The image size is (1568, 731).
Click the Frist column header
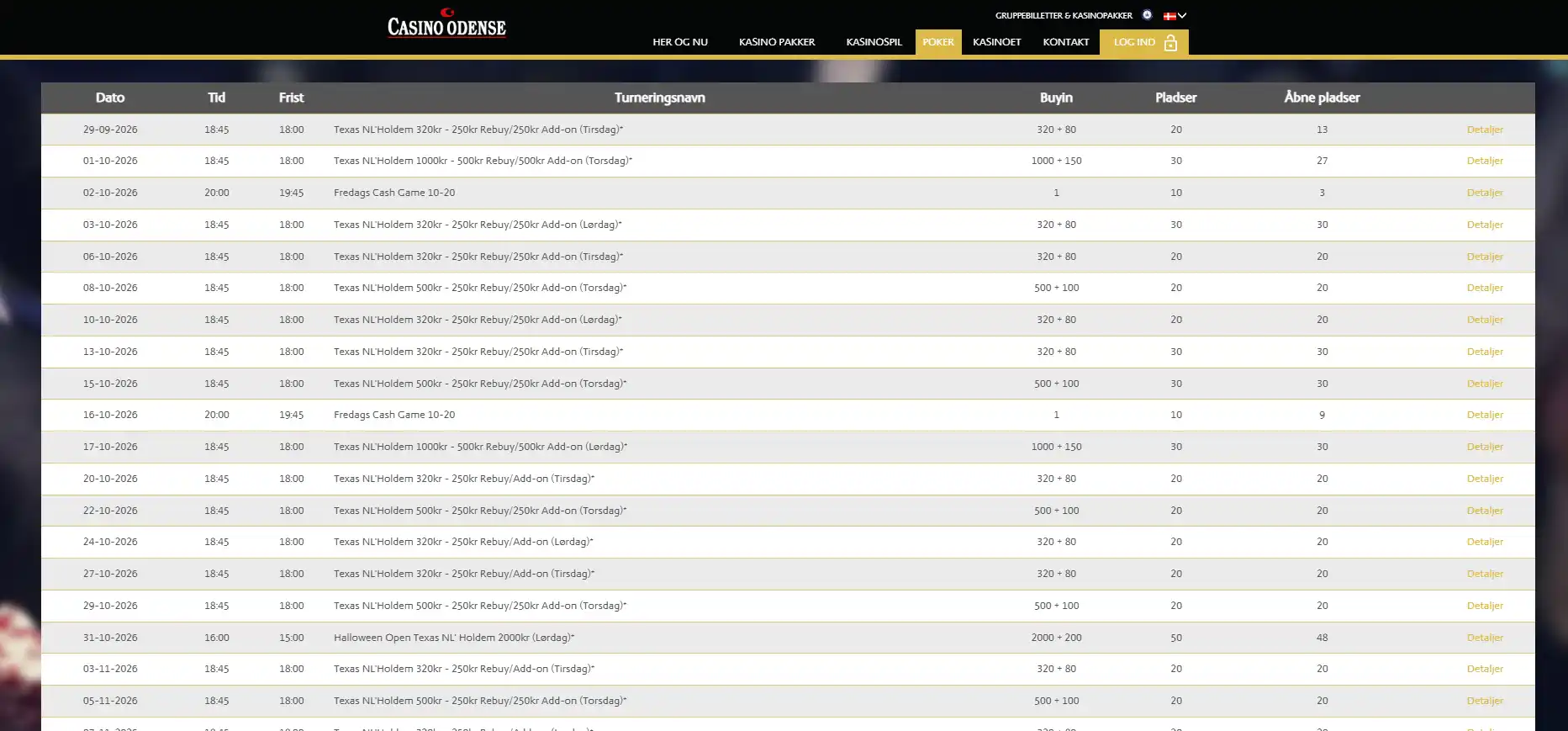click(x=292, y=98)
